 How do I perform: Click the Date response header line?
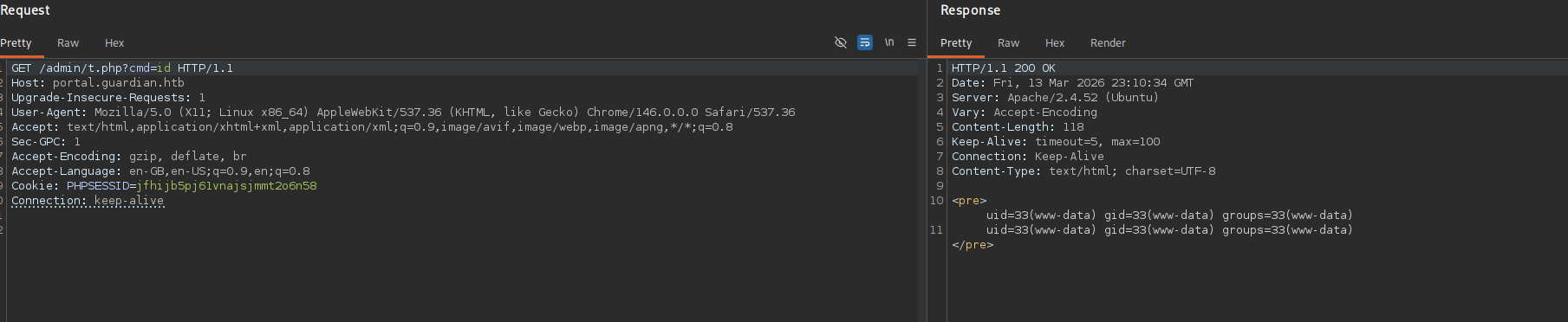point(1073,83)
